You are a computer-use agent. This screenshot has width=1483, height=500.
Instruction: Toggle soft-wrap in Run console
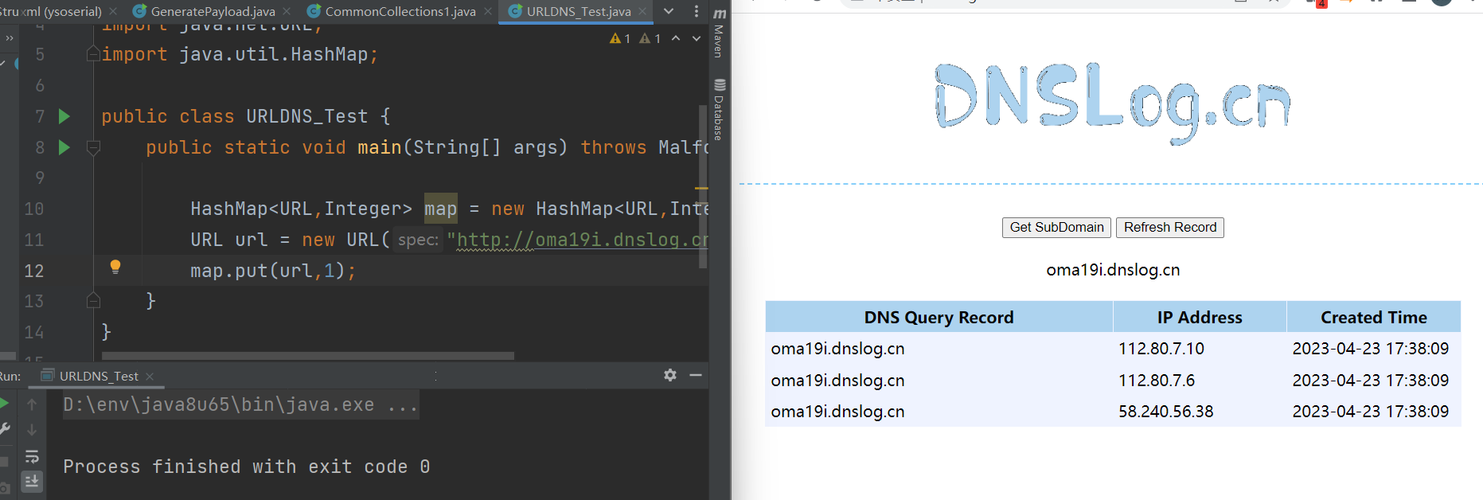pyautogui.click(x=32, y=456)
